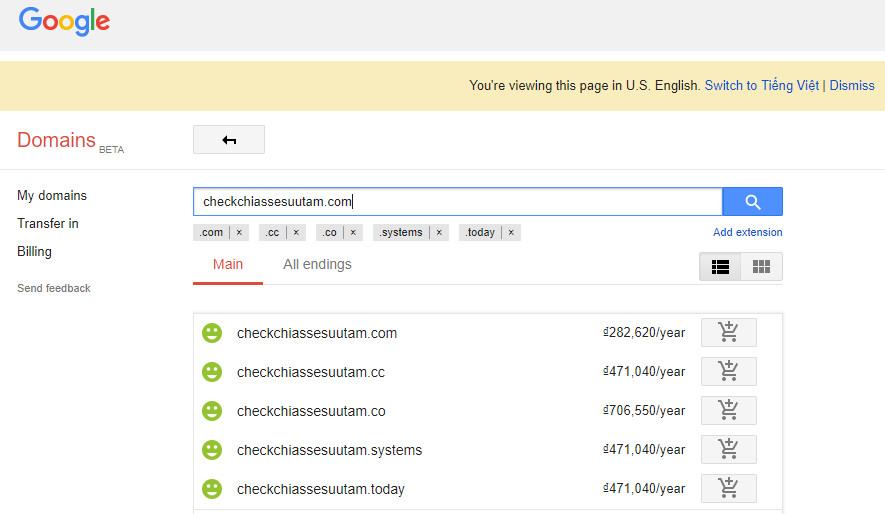Image resolution: width=885 pixels, height=514 pixels.
Task: Switch language to Tiếng Việt
Action: coord(761,86)
